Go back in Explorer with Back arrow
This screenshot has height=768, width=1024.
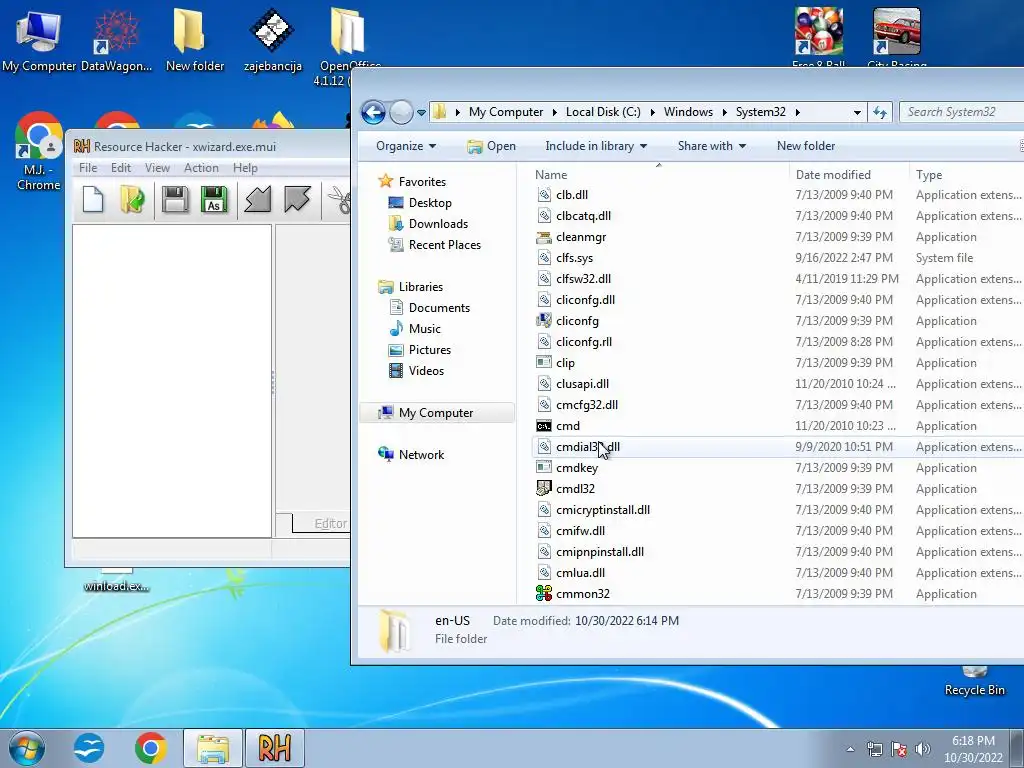tap(373, 112)
